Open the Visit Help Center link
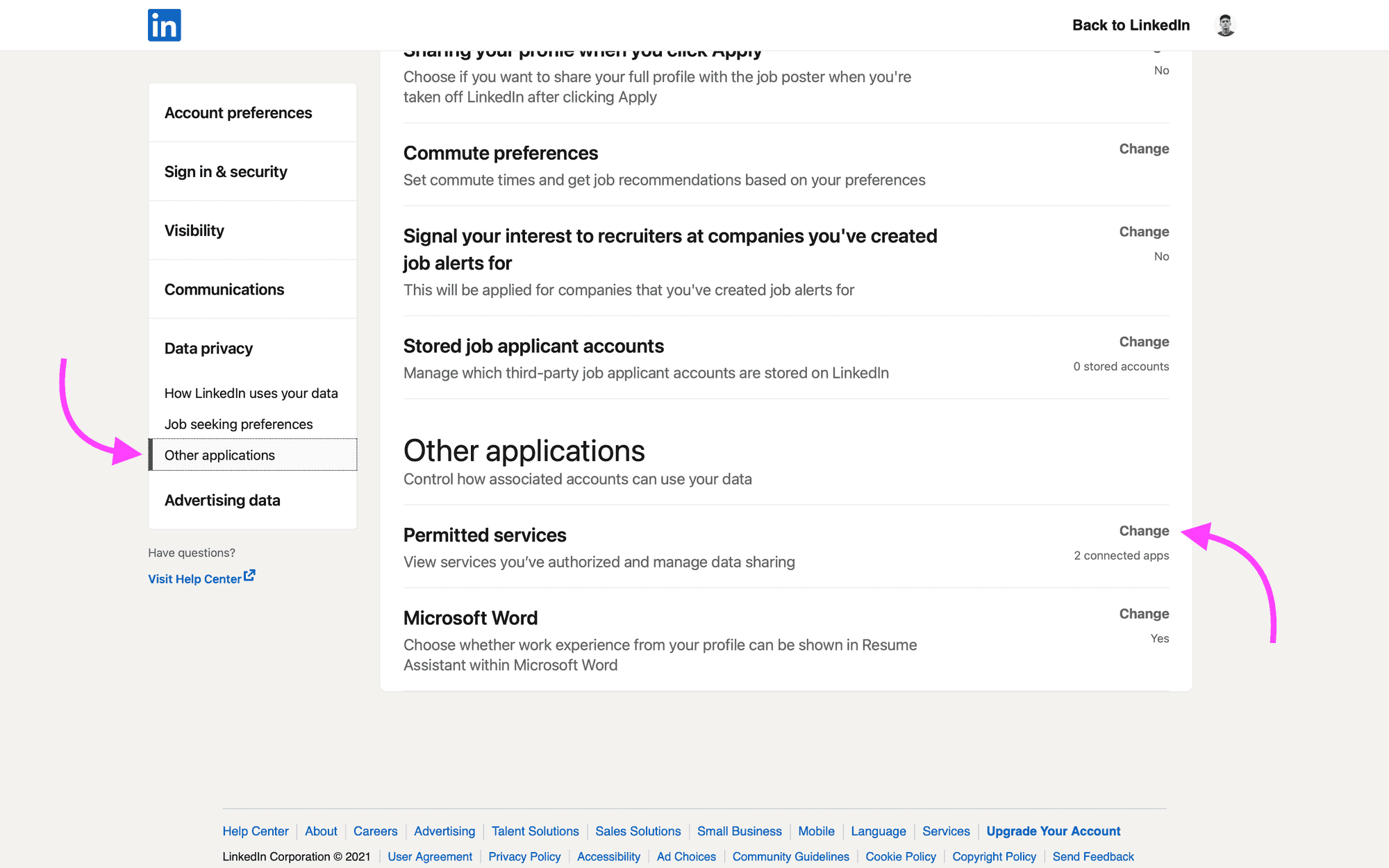This screenshot has width=1389, height=868. click(194, 579)
